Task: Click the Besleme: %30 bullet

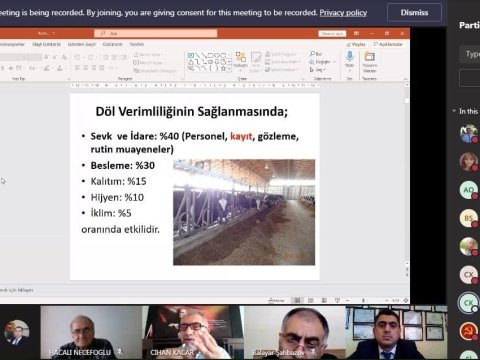Action: pyautogui.click(x=122, y=165)
